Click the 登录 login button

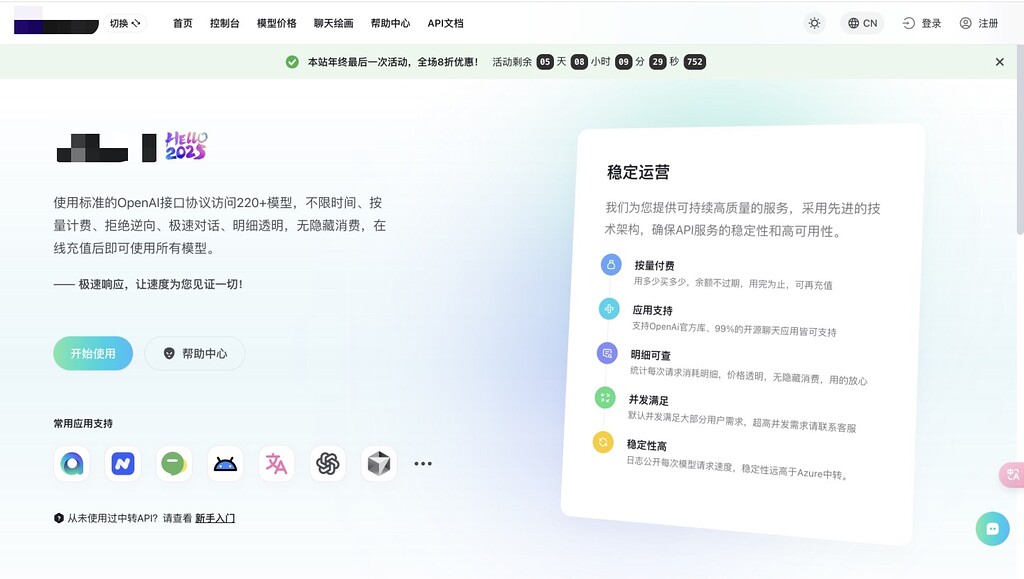coord(921,23)
